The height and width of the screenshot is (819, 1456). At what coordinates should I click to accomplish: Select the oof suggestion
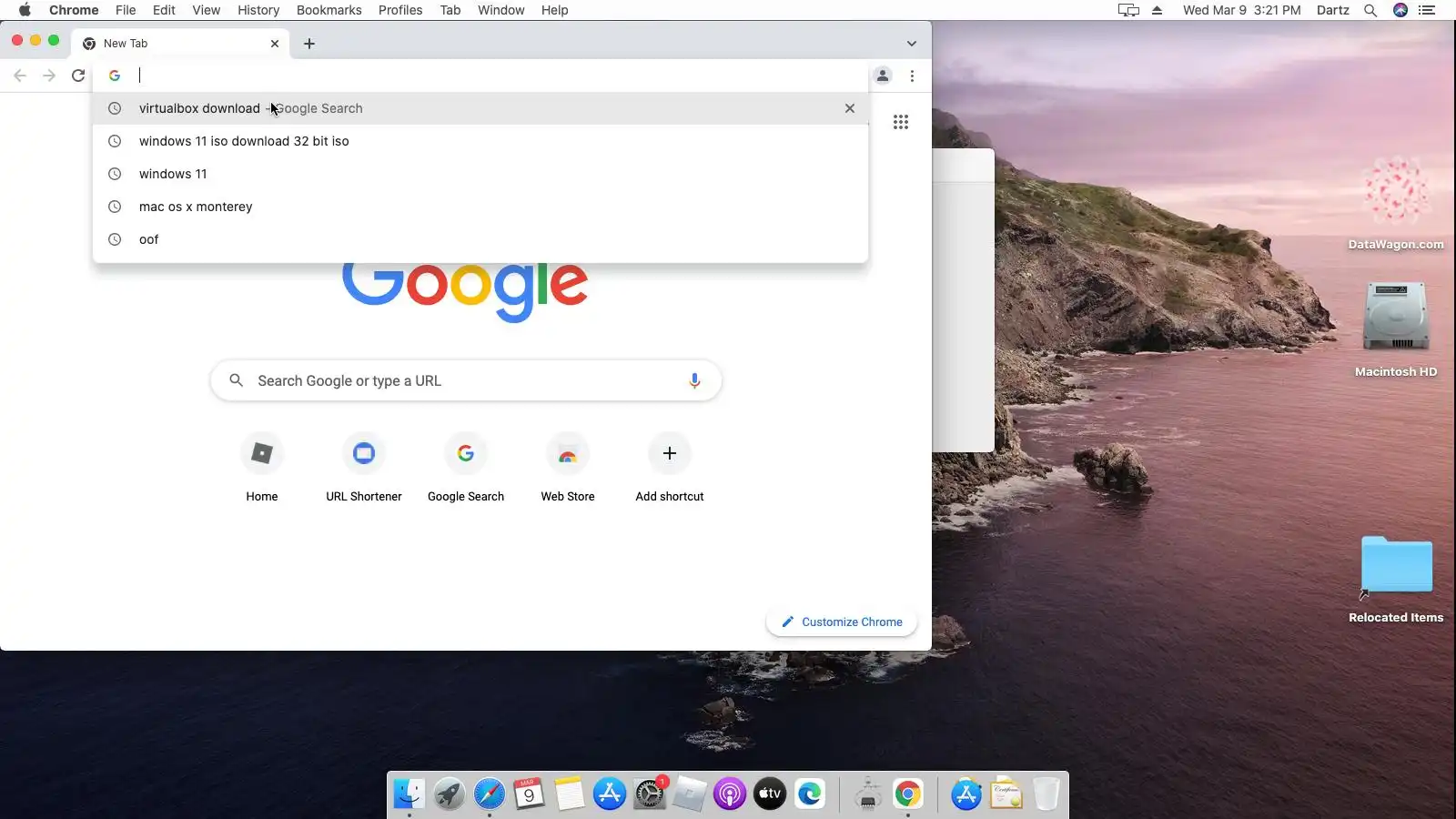tap(480, 239)
